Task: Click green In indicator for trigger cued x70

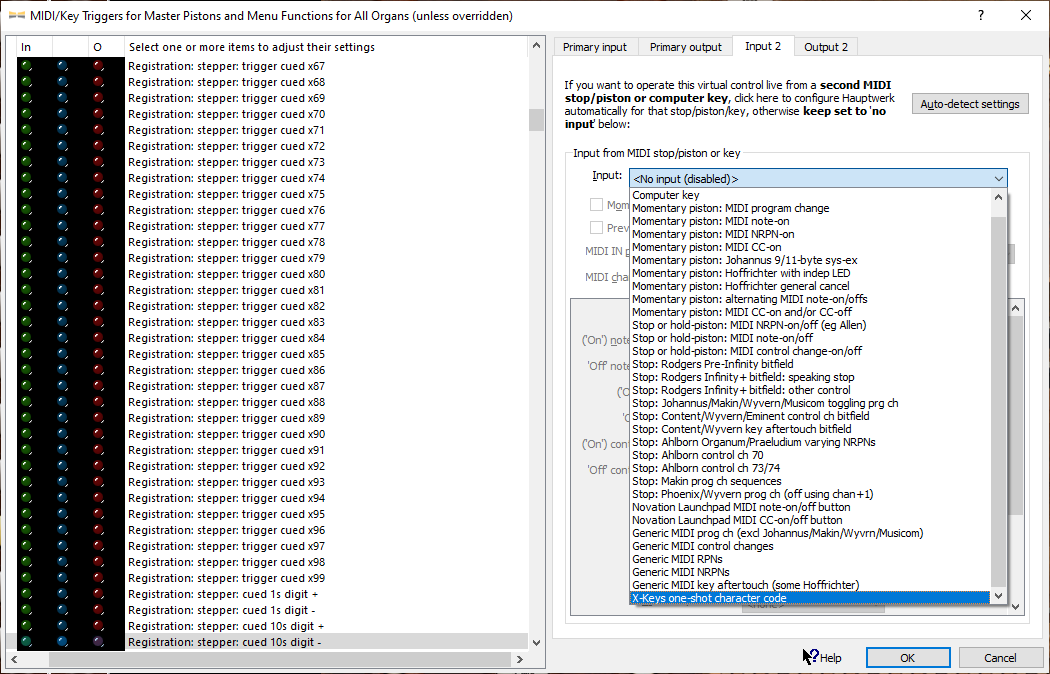Action: [26, 114]
